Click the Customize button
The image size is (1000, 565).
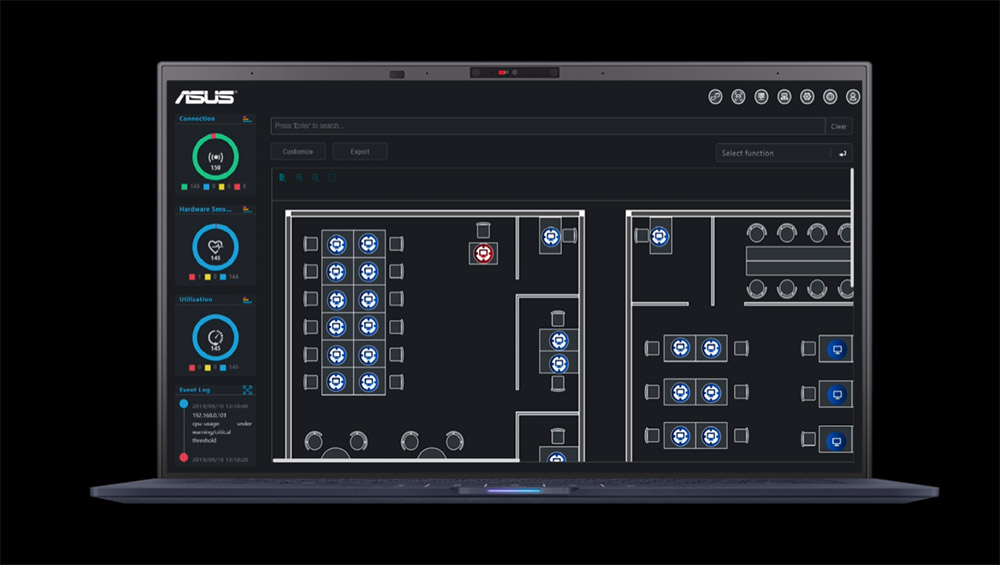click(298, 152)
